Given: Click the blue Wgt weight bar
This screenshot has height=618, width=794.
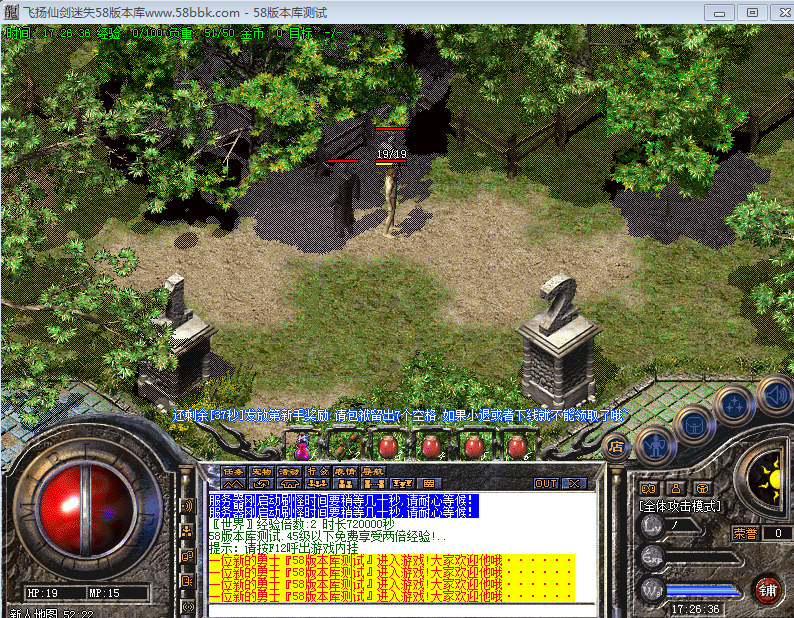Looking at the screenshot, I should 702,591.
